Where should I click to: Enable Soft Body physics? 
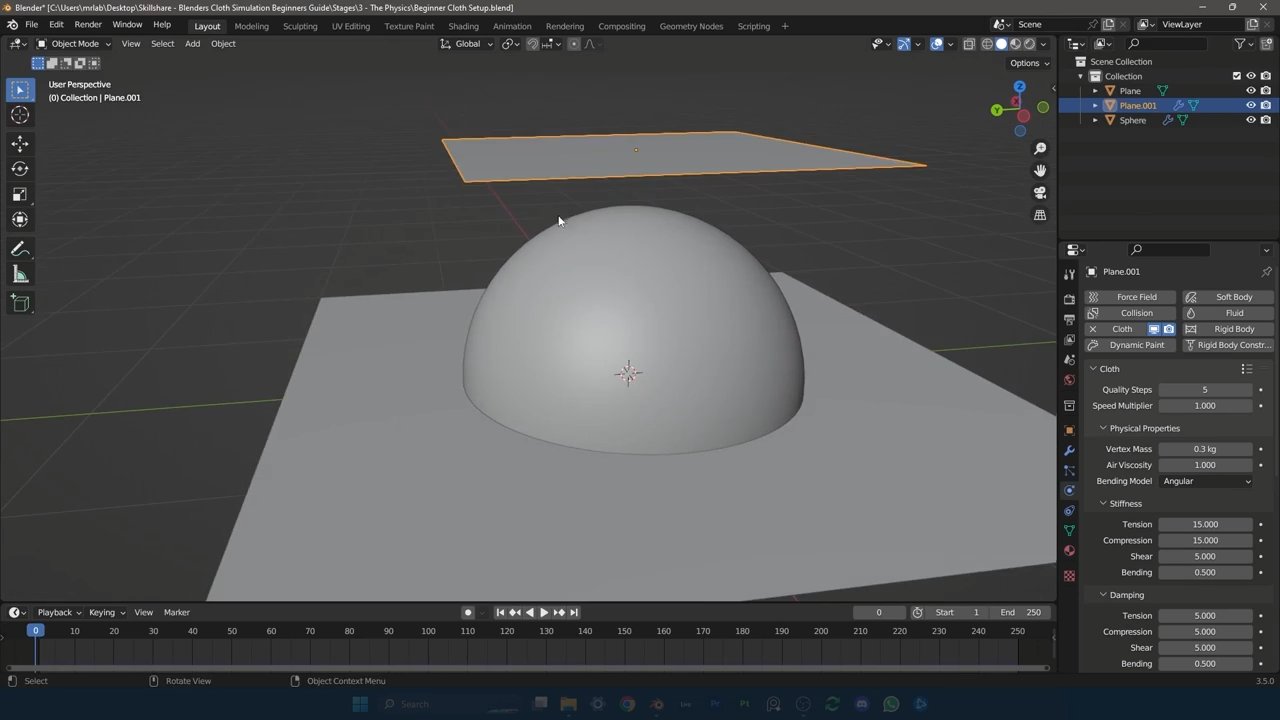(1227, 297)
